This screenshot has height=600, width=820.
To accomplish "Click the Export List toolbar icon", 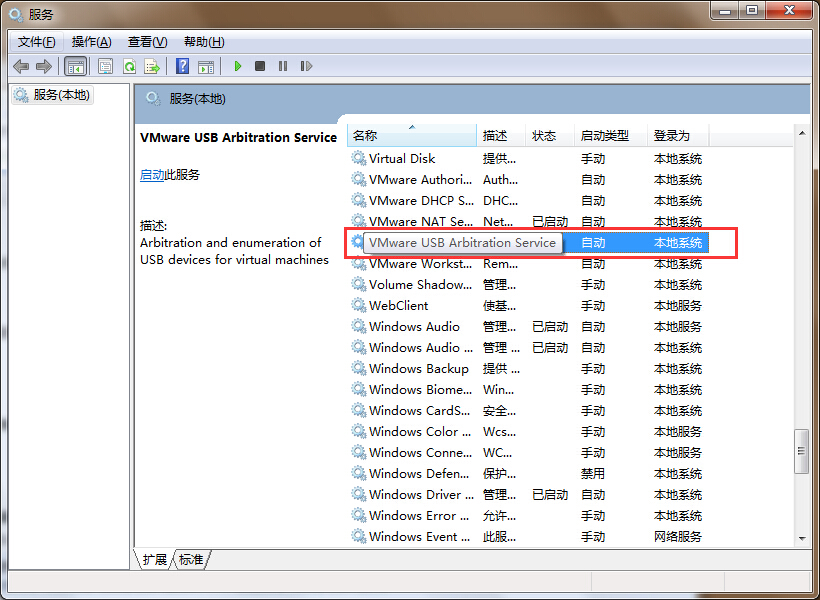I will pyautogui.click(x=152, y=66).
